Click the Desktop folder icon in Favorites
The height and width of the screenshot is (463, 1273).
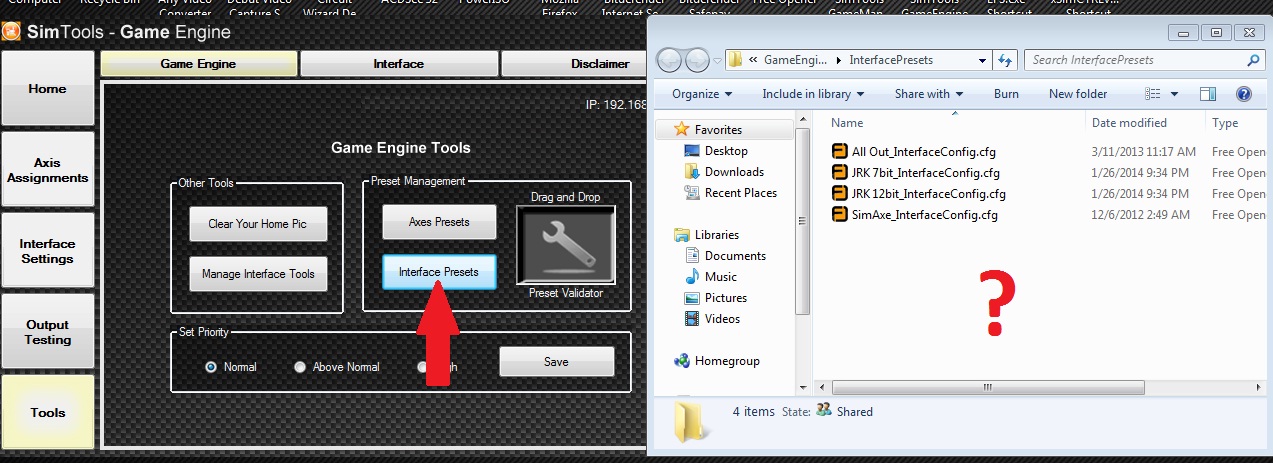tap(692, 151)
